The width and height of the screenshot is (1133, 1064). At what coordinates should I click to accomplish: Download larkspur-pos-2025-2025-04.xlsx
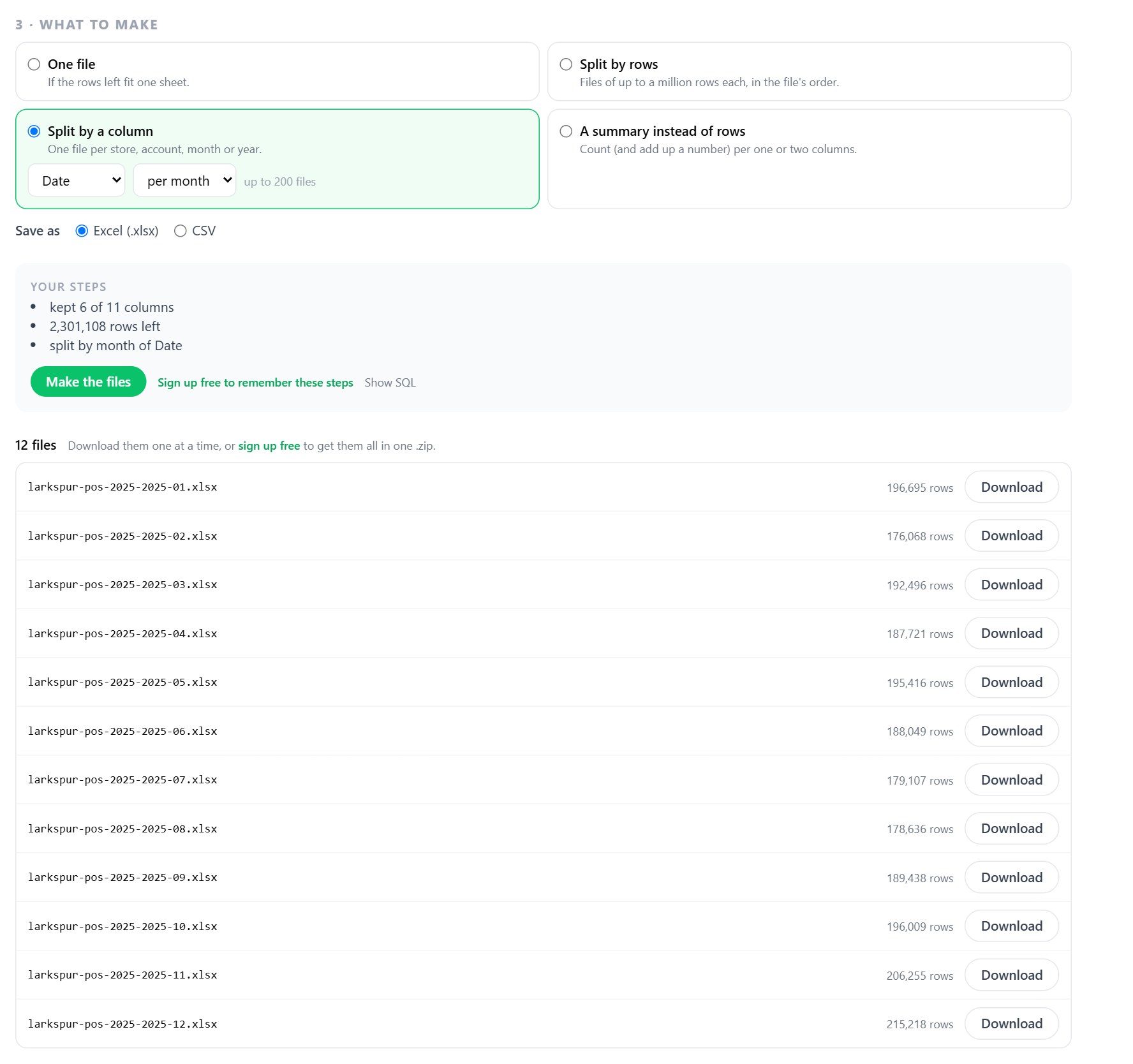(x=1012, y=633)
